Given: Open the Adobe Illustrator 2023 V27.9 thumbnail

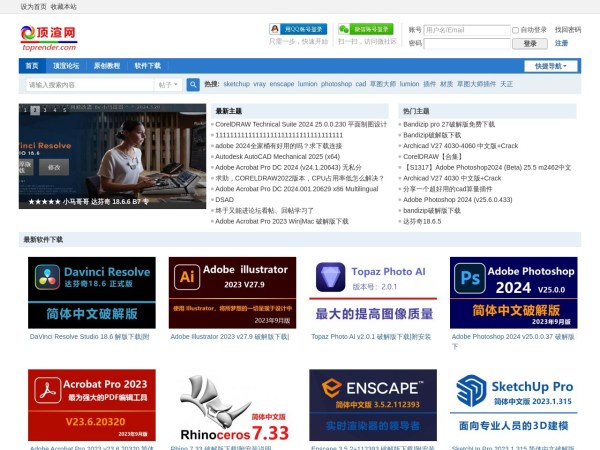Looking at the screenshot, I should pos(232,293).
